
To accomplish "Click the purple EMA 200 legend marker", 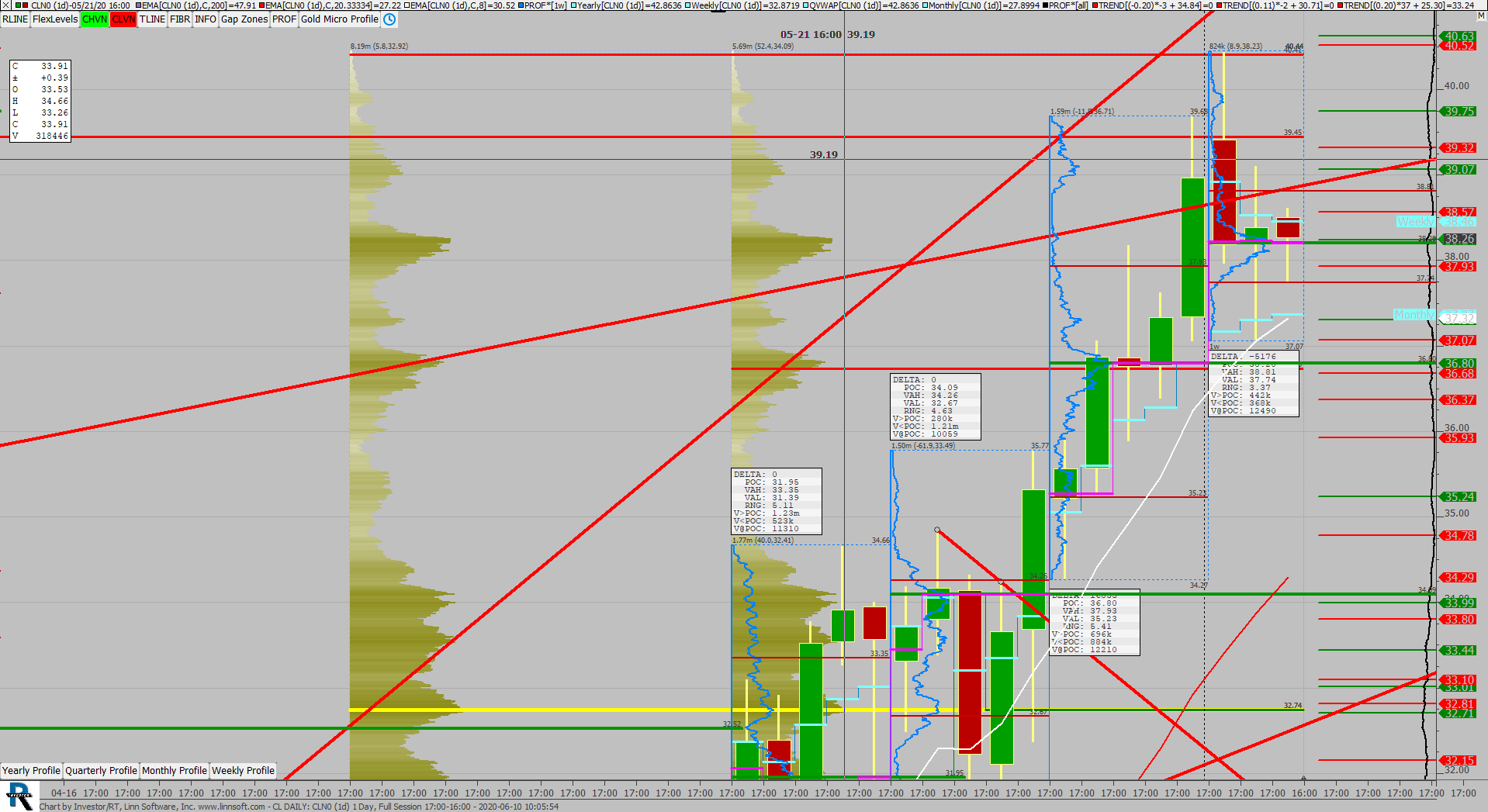I will (138, 5).
